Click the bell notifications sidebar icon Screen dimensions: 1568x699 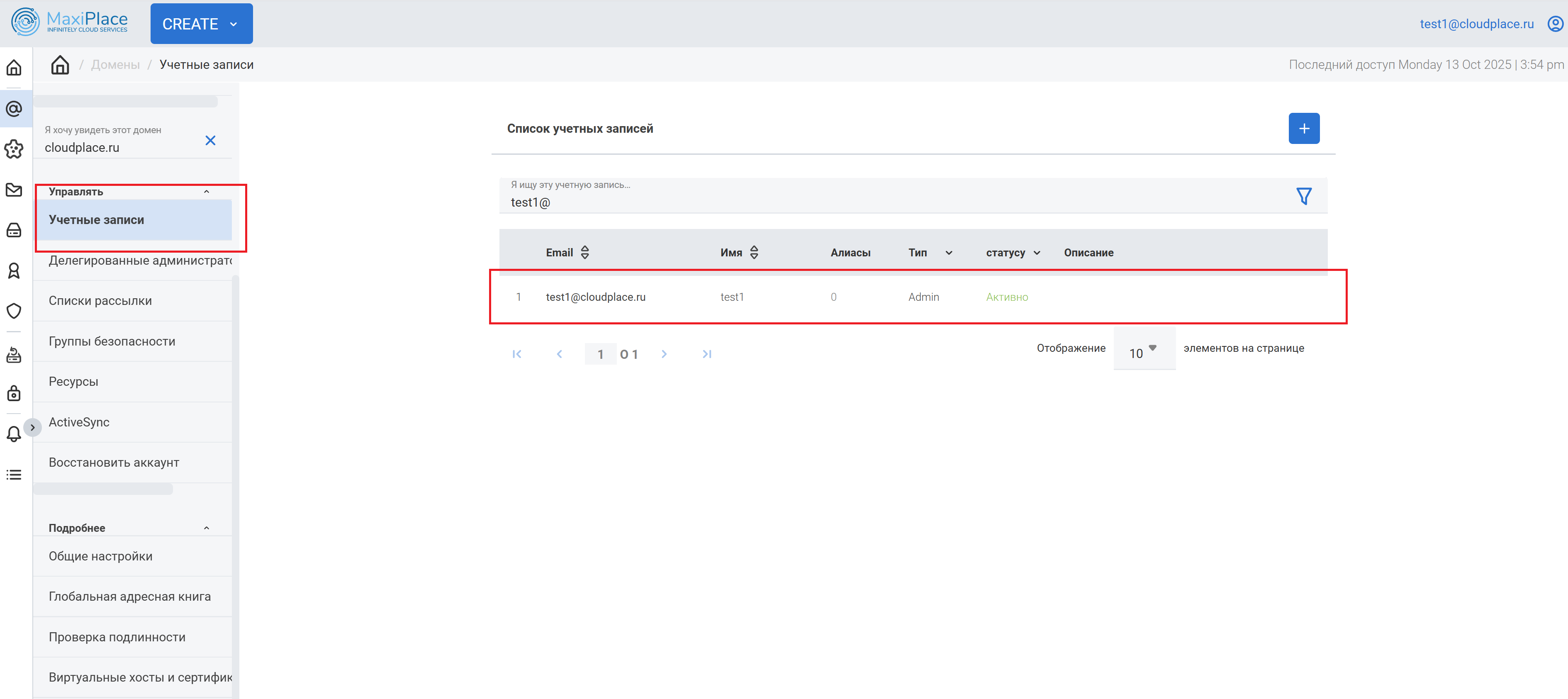click(x=14, y=434)
